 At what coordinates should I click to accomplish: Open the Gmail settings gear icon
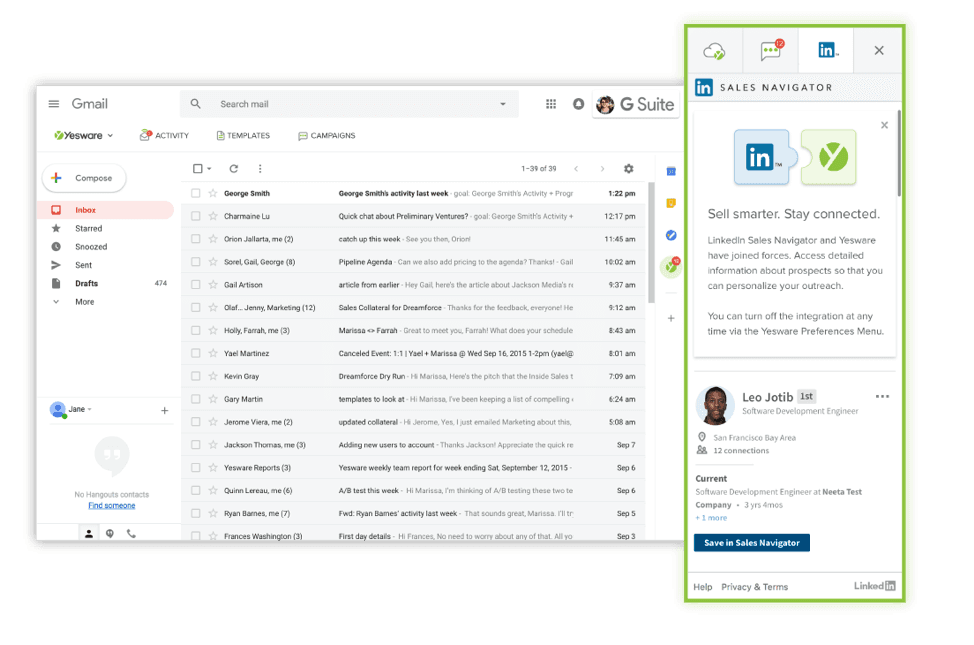[628, 169]
